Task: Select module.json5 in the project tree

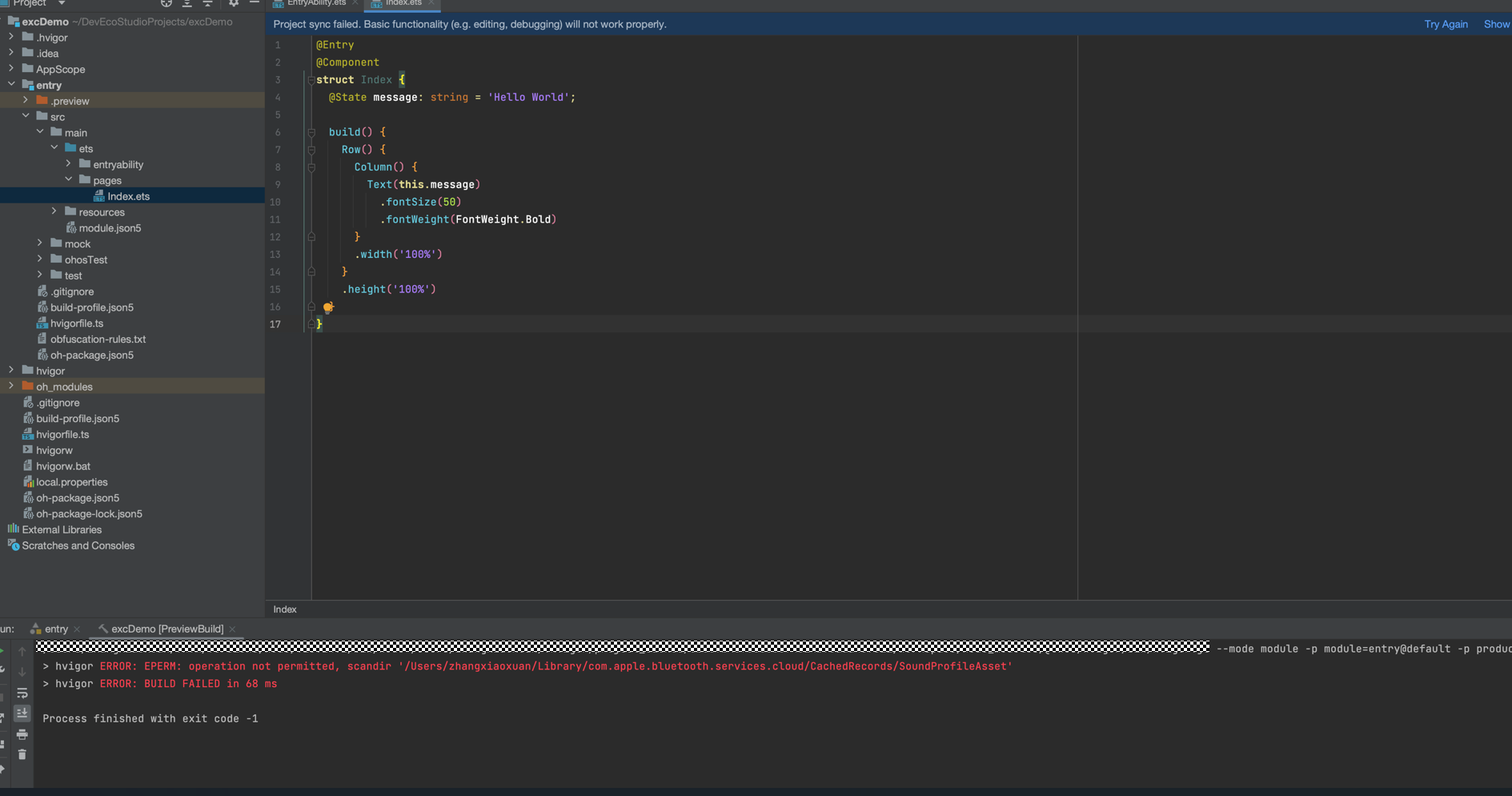Action: (110, 228)
